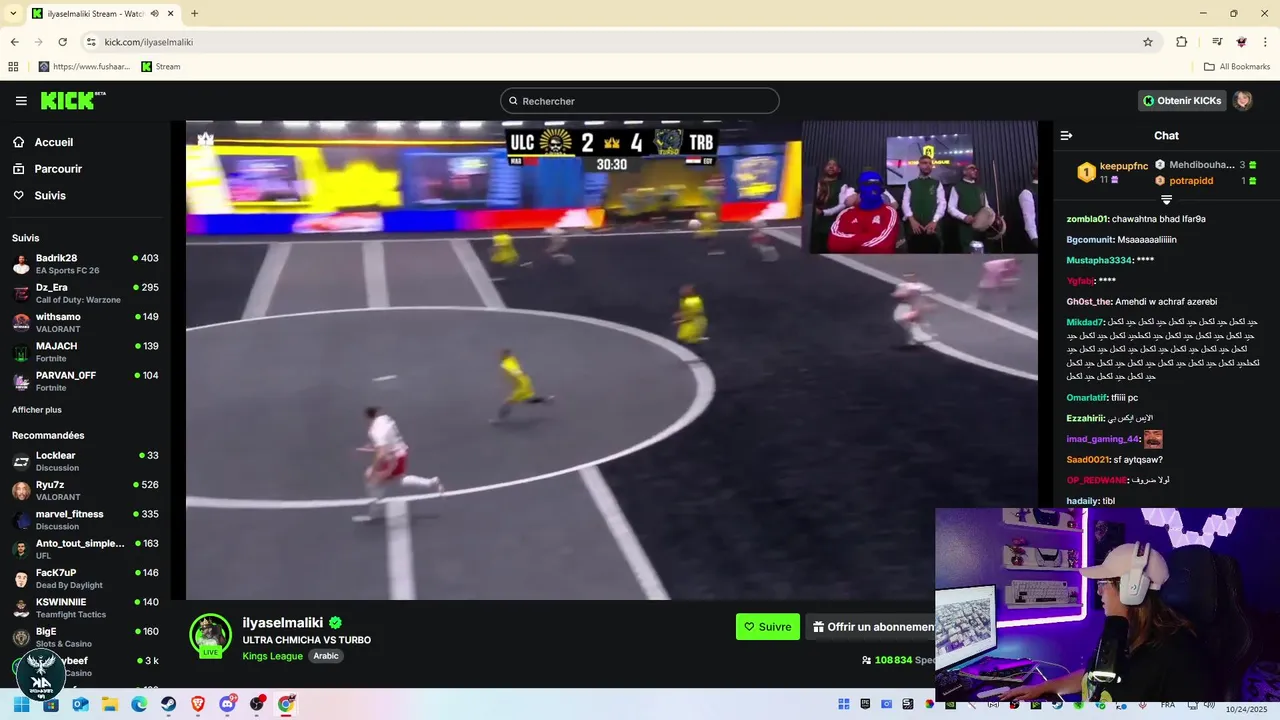Open the user profile avatar menu
The image size is (1280, 720).
[x=1242, y=101]
